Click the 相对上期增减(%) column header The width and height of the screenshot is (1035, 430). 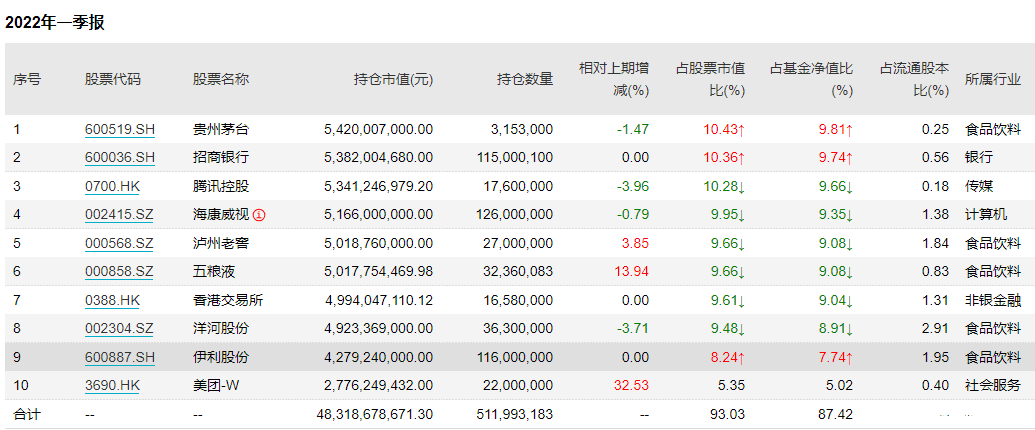[x=614, y=79]
